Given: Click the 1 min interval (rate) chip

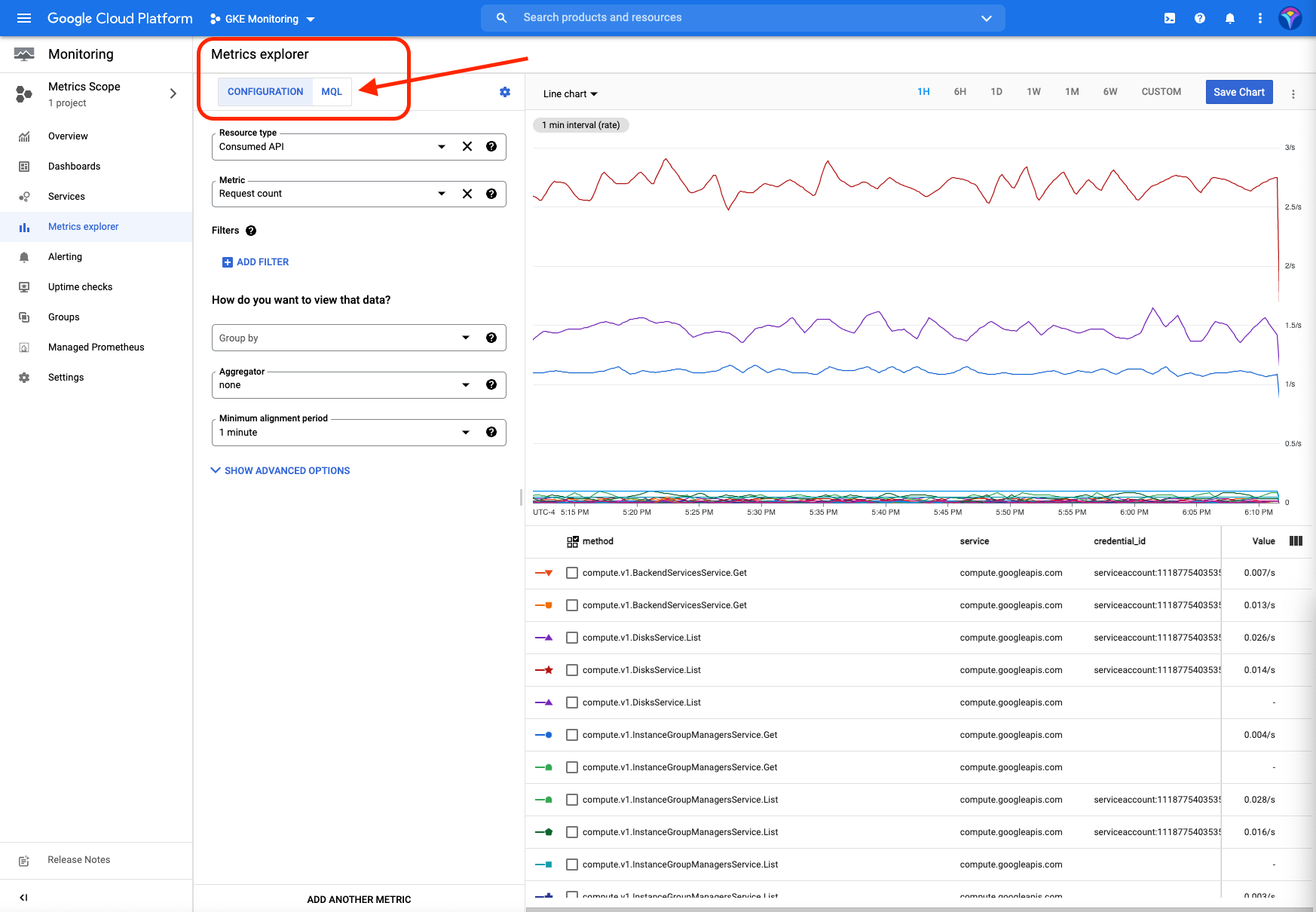Looking at the screenshot, I should pyautogui.click(x=581, y=125).
